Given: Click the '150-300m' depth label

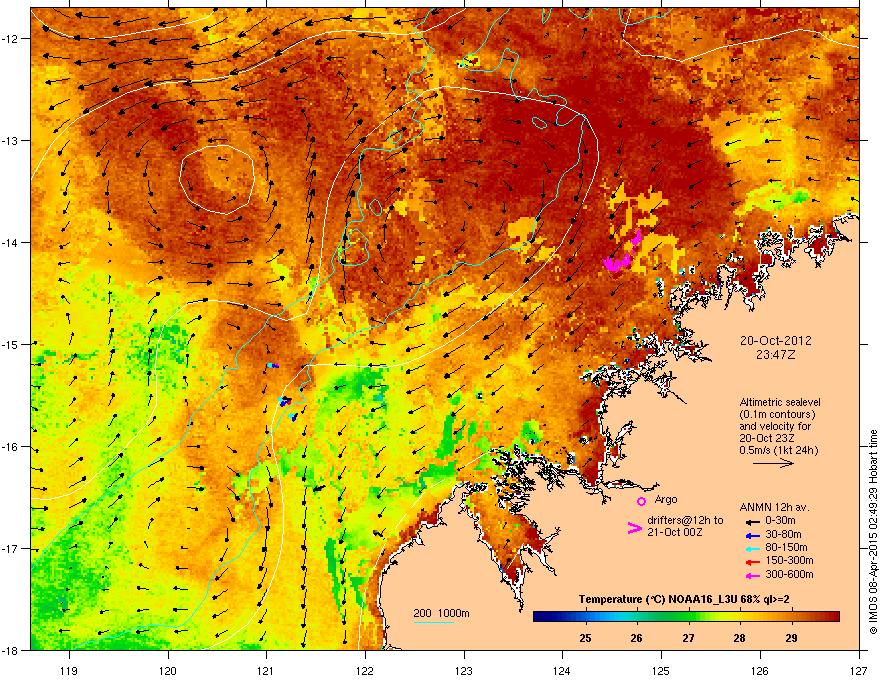Looking at the screenshot, I should [789, 560].
